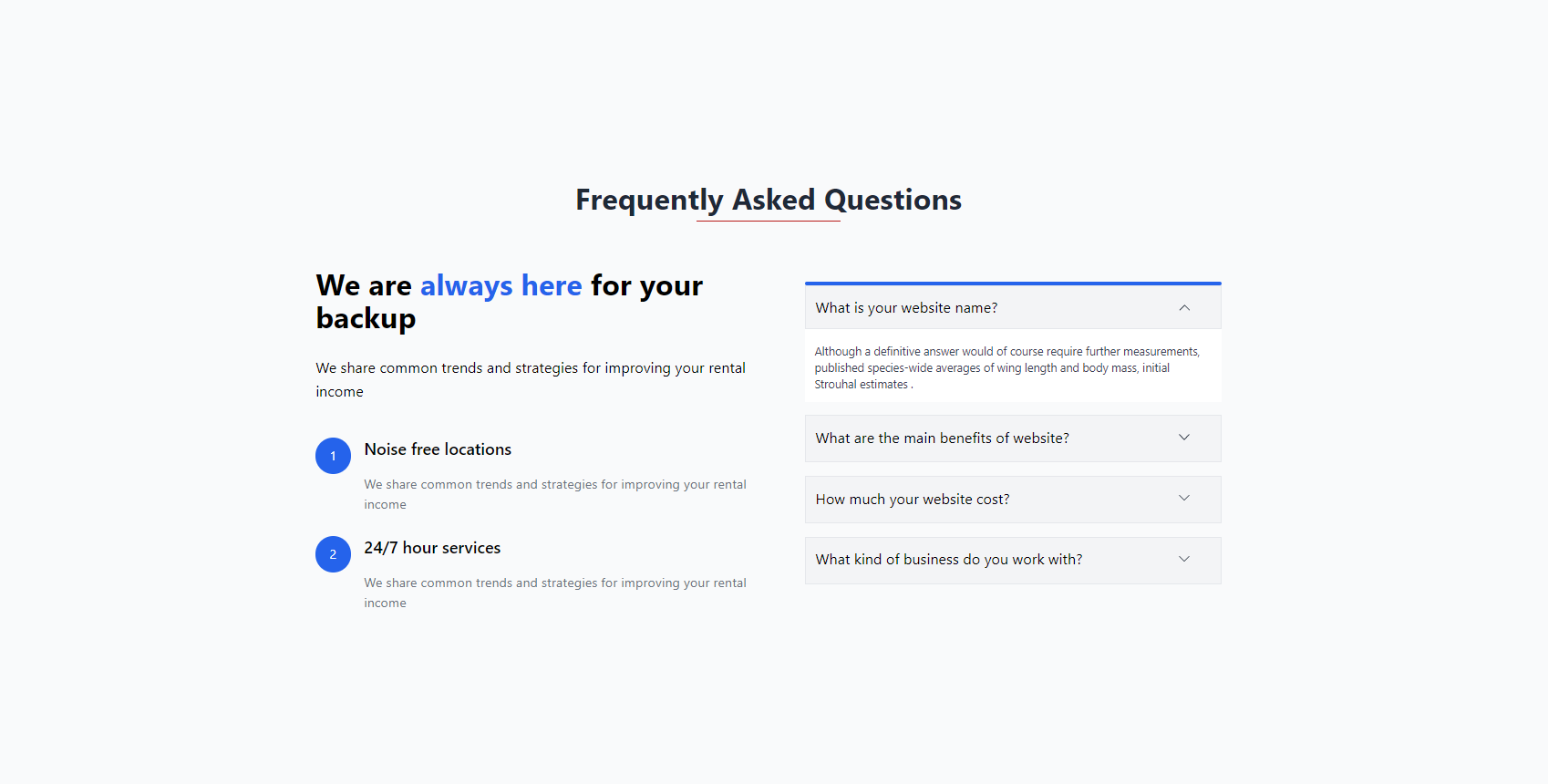Screen dimensions: 1548x784
Task: Click the 'We are always here for your backup' heading
Action: [509, 301]
